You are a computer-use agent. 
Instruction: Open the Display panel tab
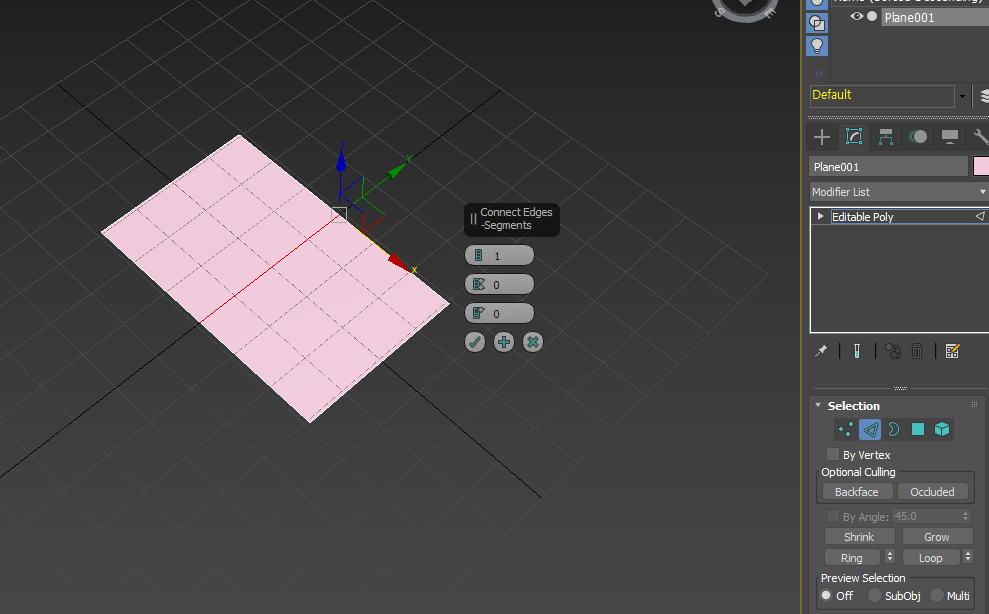point(950,137)
